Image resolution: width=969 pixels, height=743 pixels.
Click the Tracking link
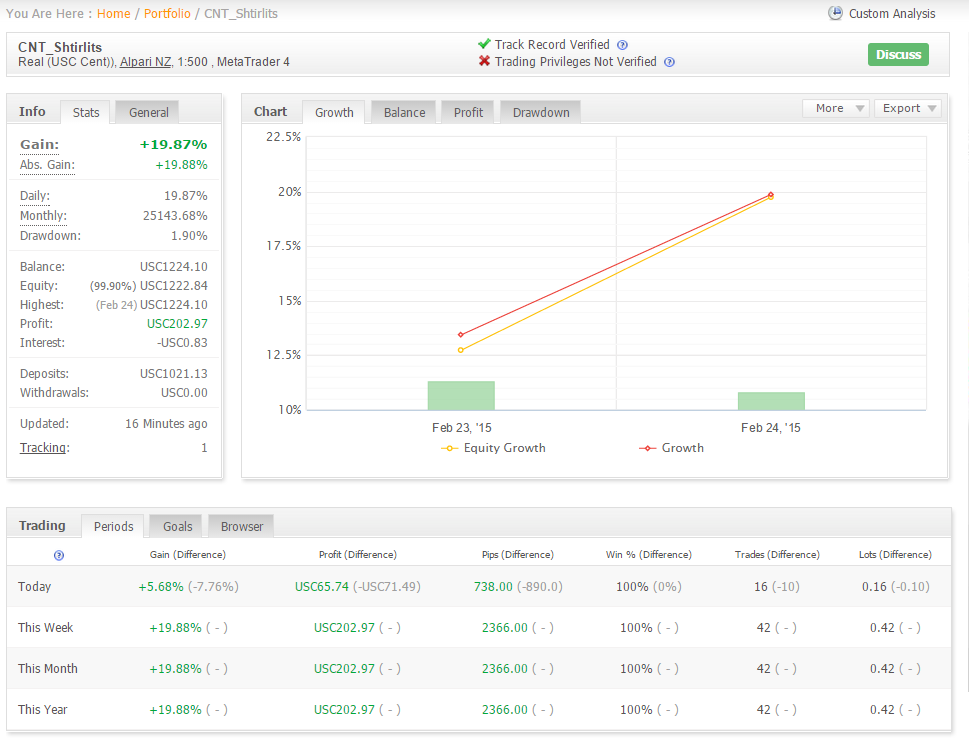coord(43,448)
